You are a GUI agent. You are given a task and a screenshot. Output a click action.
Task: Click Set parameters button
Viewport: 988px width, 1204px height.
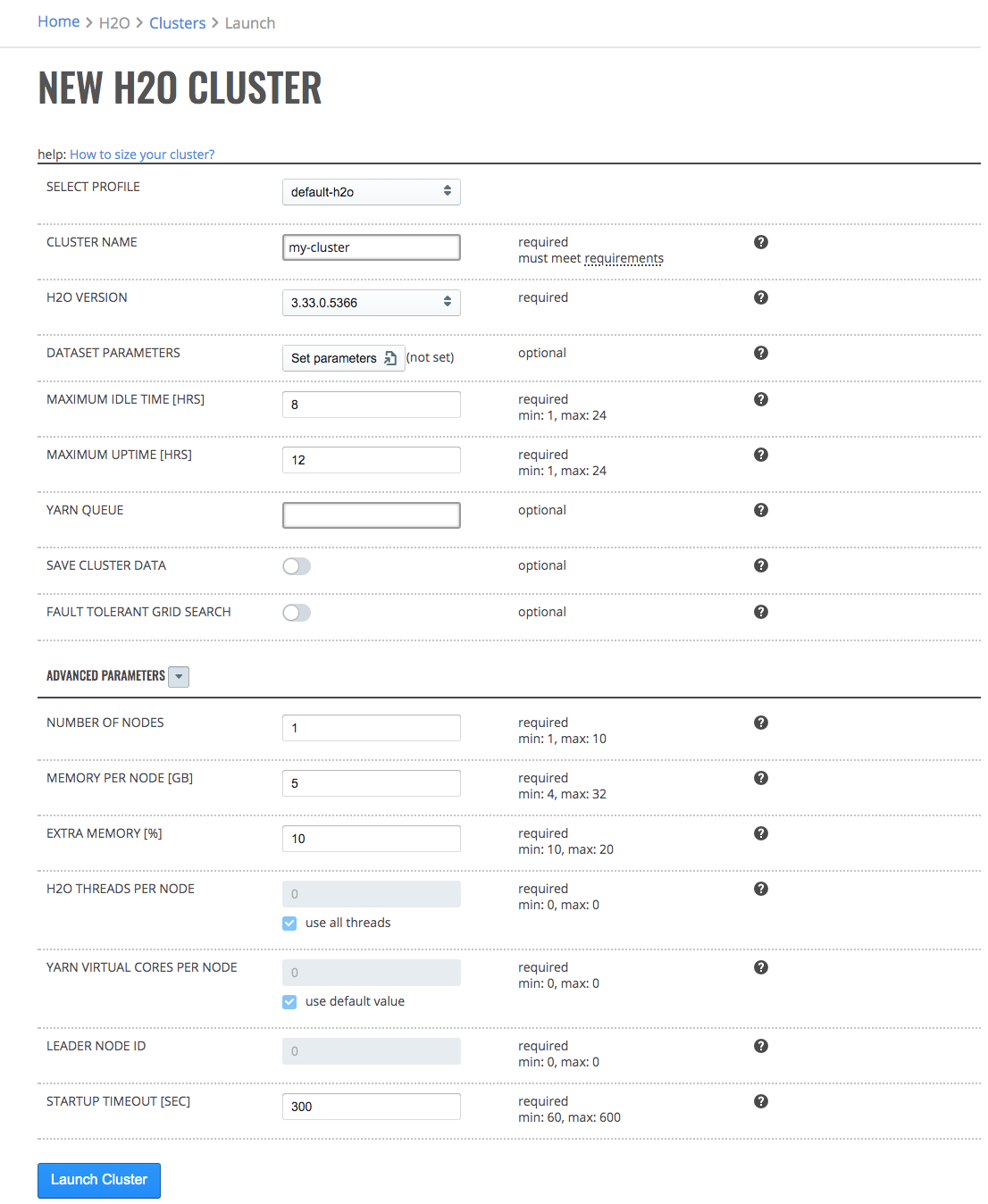344,358
